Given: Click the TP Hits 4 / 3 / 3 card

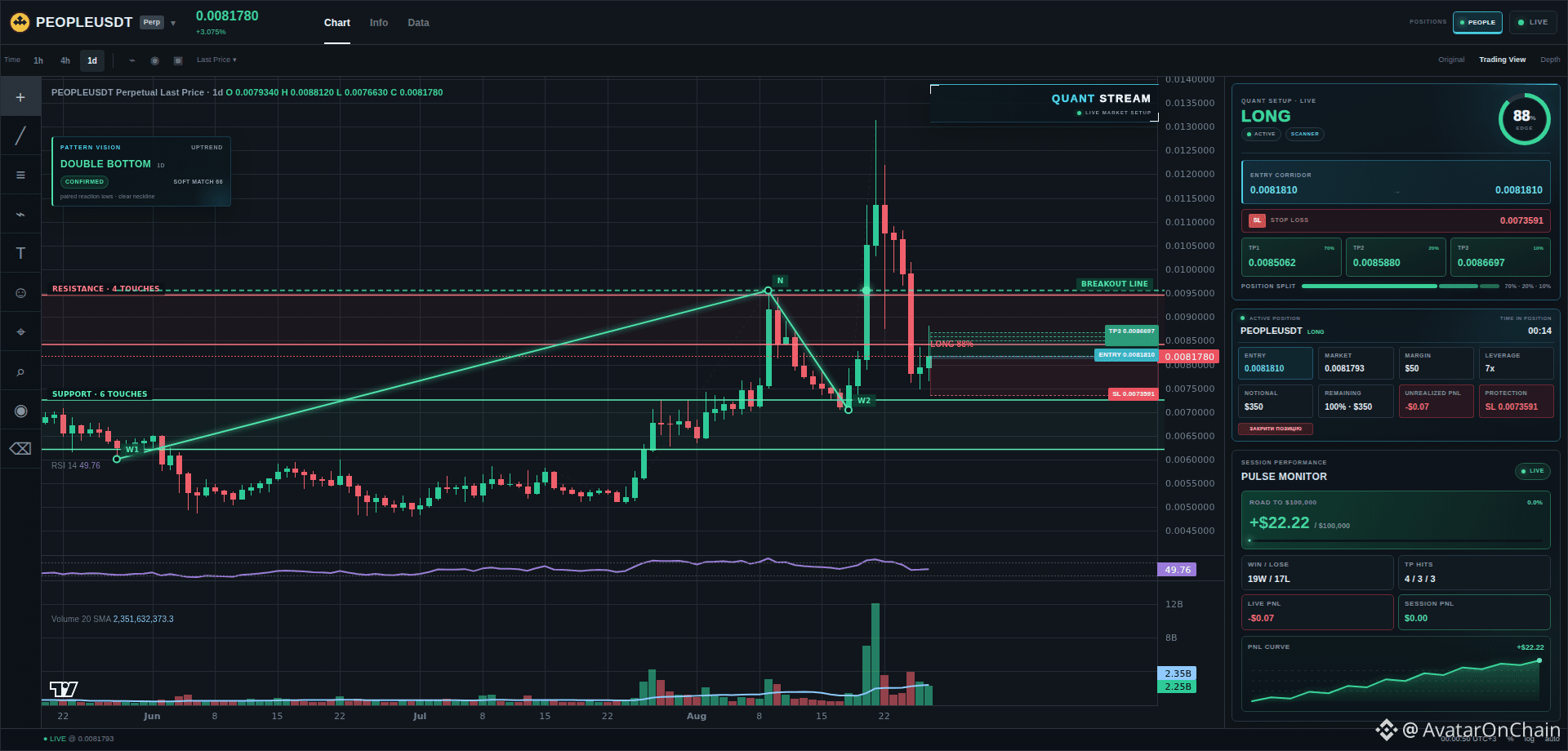Looking at the screenshot, I should (x=1474, y=572).
